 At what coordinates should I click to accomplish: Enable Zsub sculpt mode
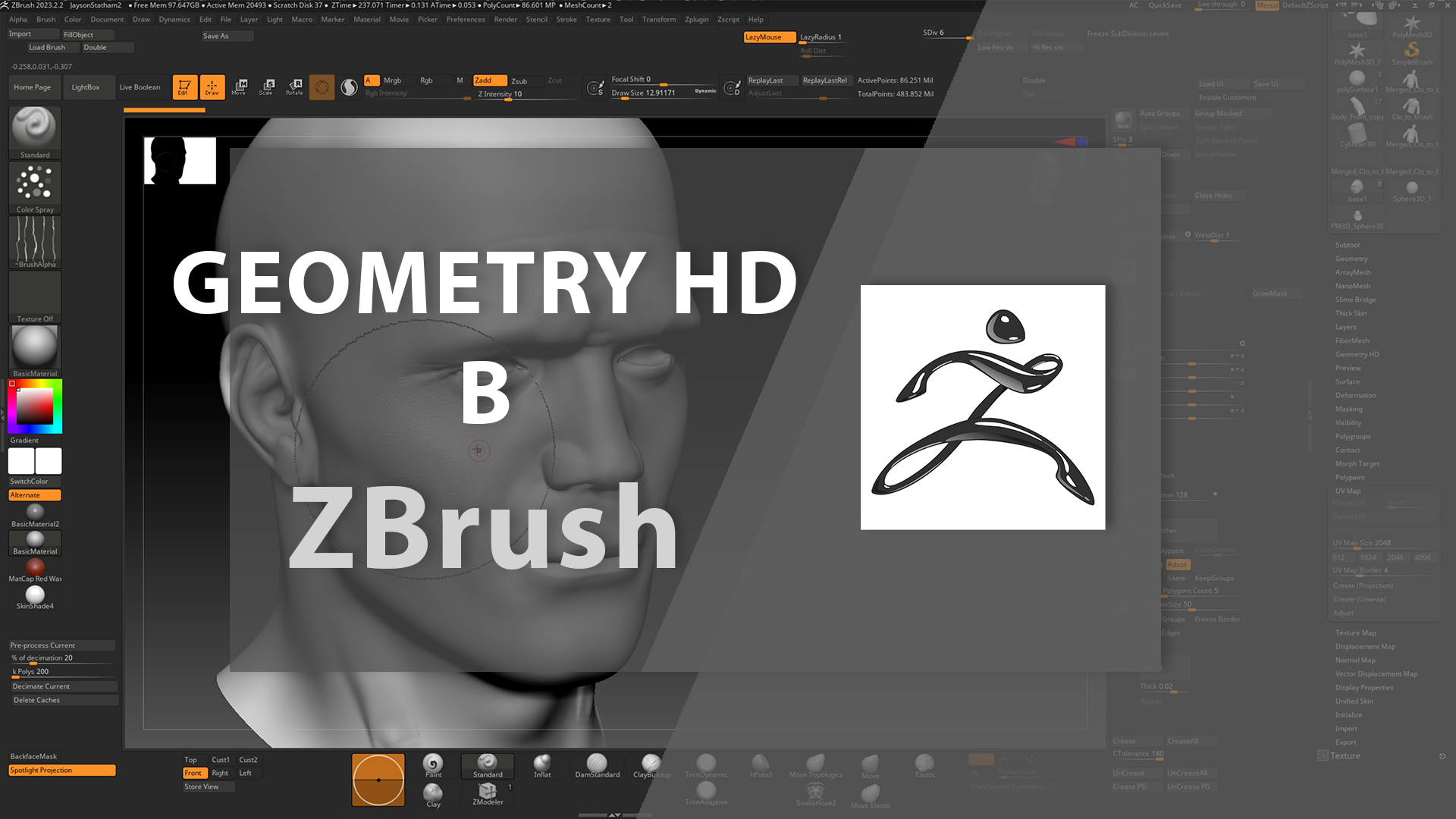[519, 80]
